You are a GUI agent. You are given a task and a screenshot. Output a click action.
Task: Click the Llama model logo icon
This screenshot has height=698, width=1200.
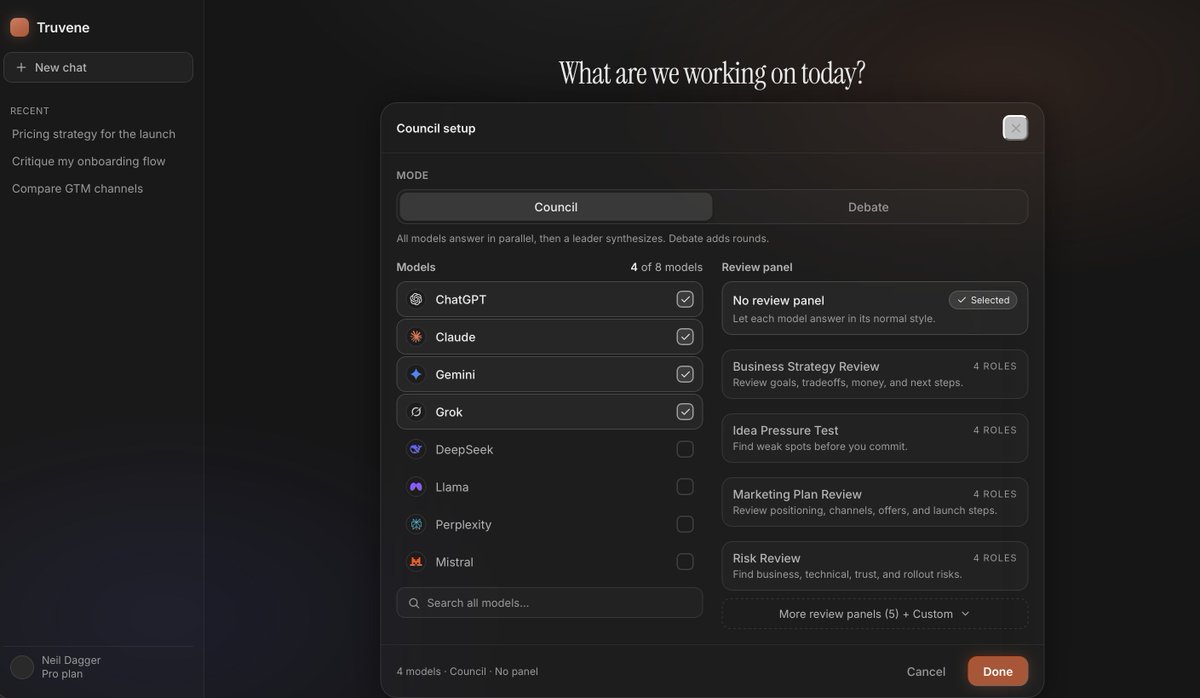pos(416,487)
